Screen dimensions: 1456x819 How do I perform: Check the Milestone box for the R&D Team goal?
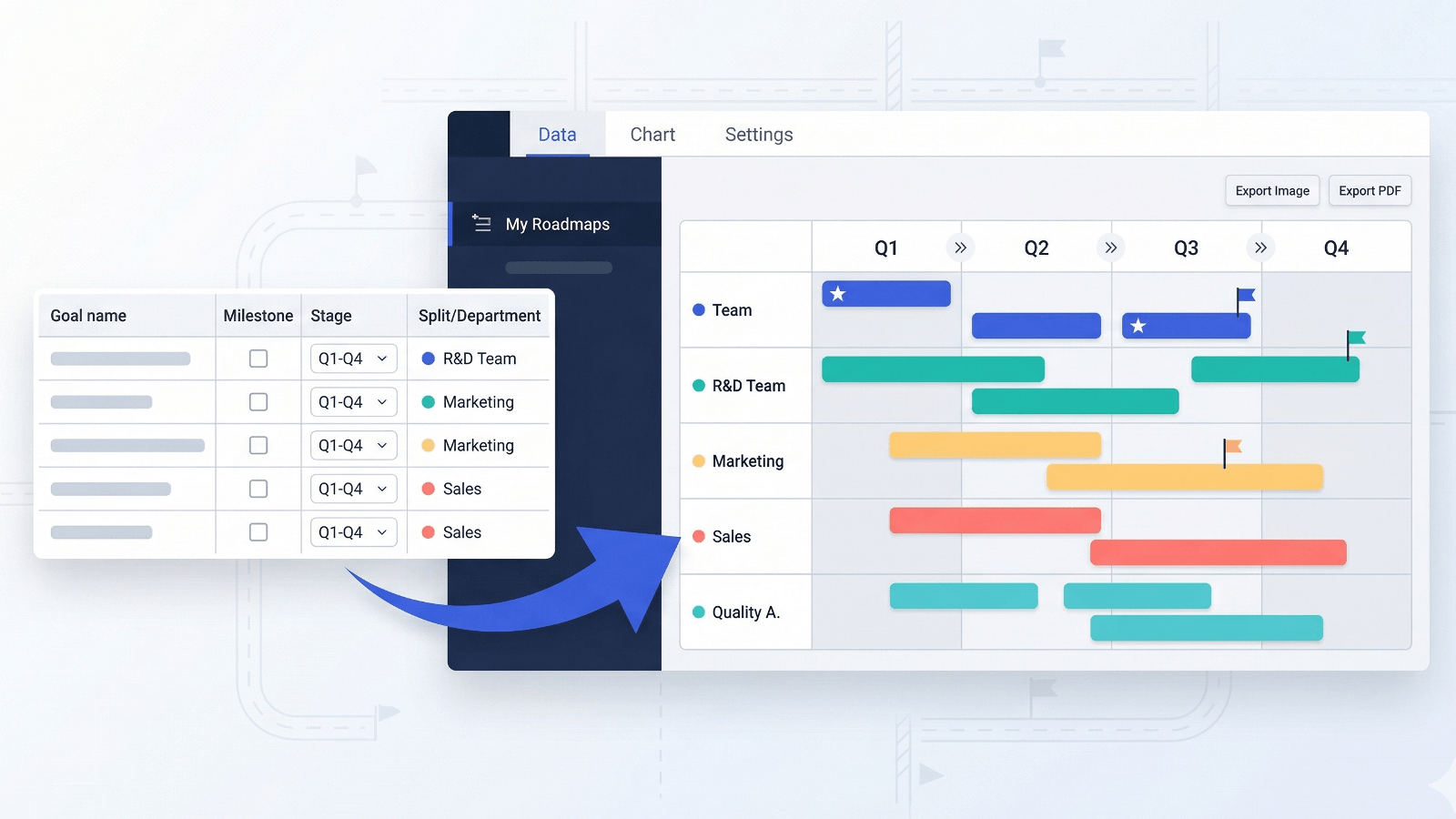[258, 359]
